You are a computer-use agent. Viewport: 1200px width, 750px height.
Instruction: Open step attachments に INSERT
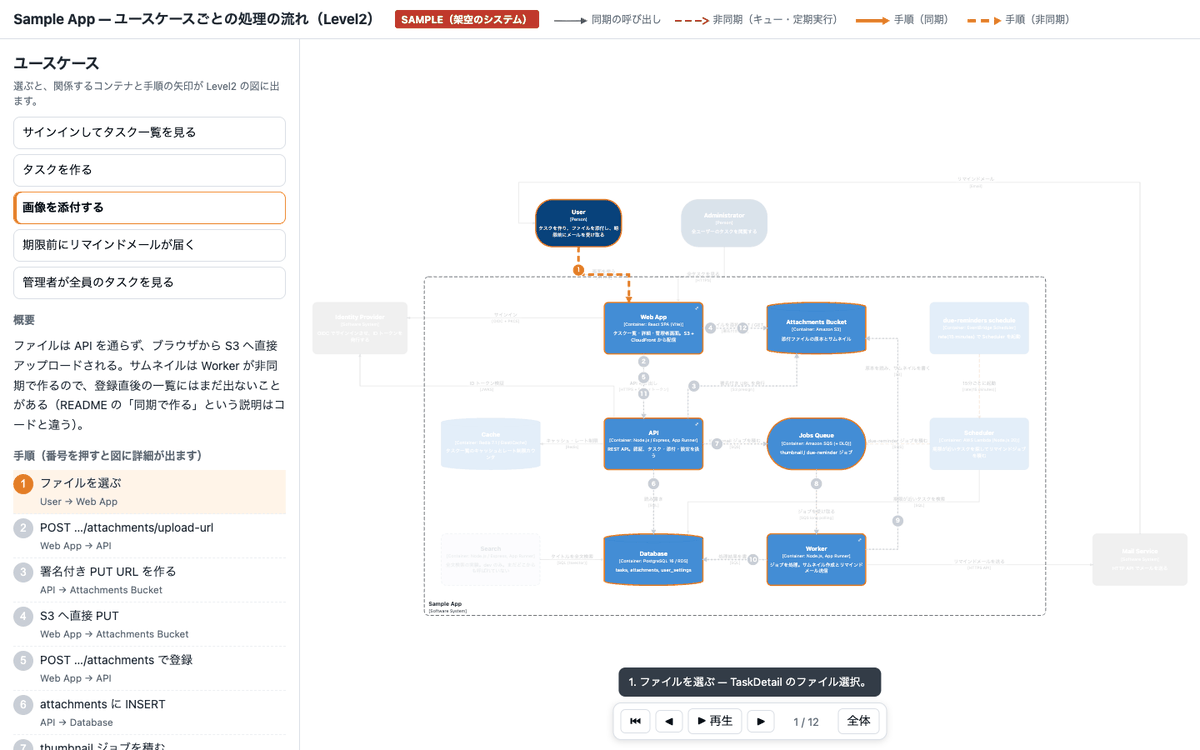point(149,713)
